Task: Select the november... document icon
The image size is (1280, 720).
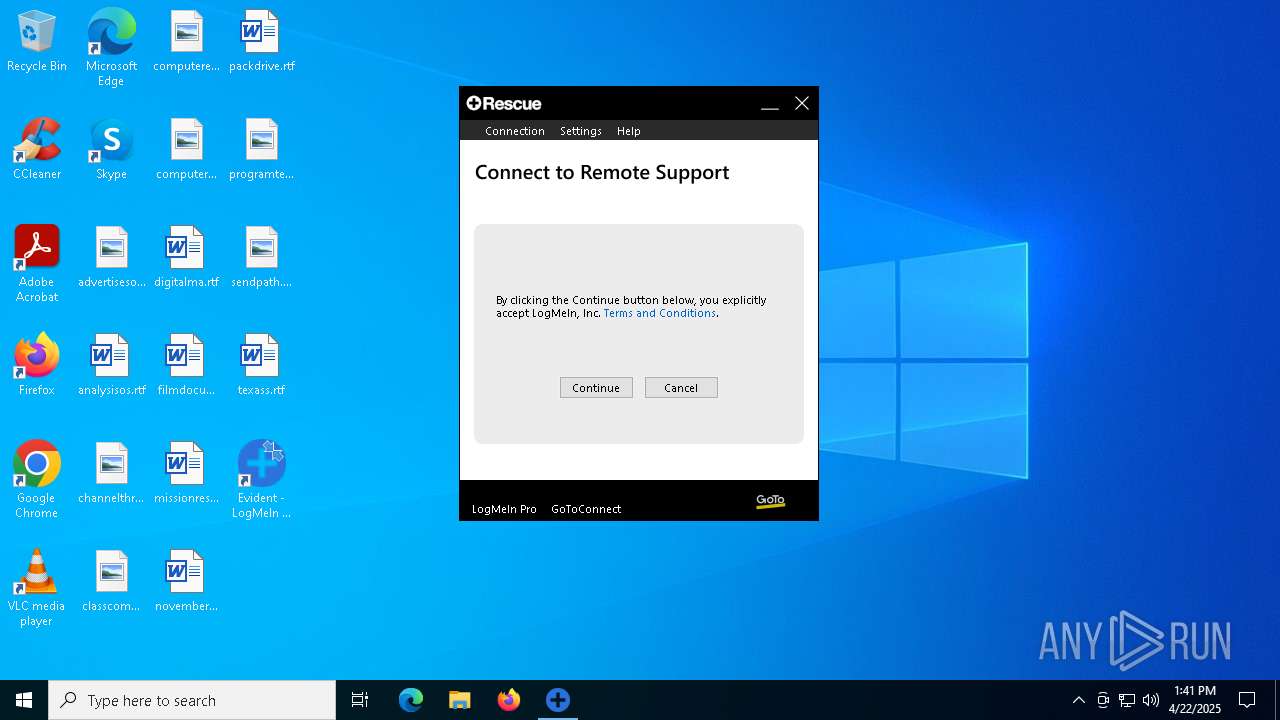Action: click(186, 582)
